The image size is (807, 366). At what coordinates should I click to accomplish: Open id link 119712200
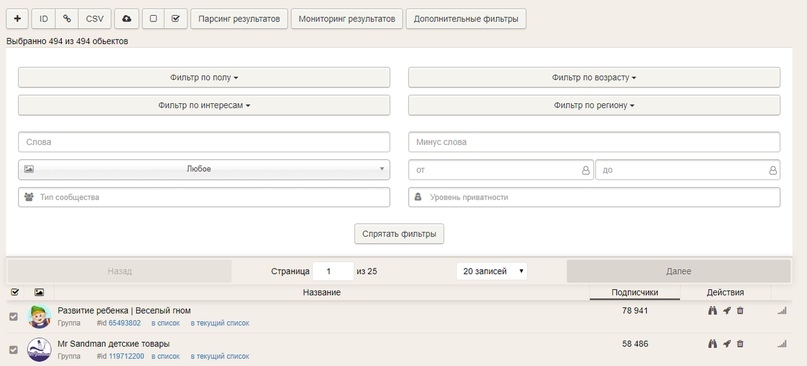126,356
